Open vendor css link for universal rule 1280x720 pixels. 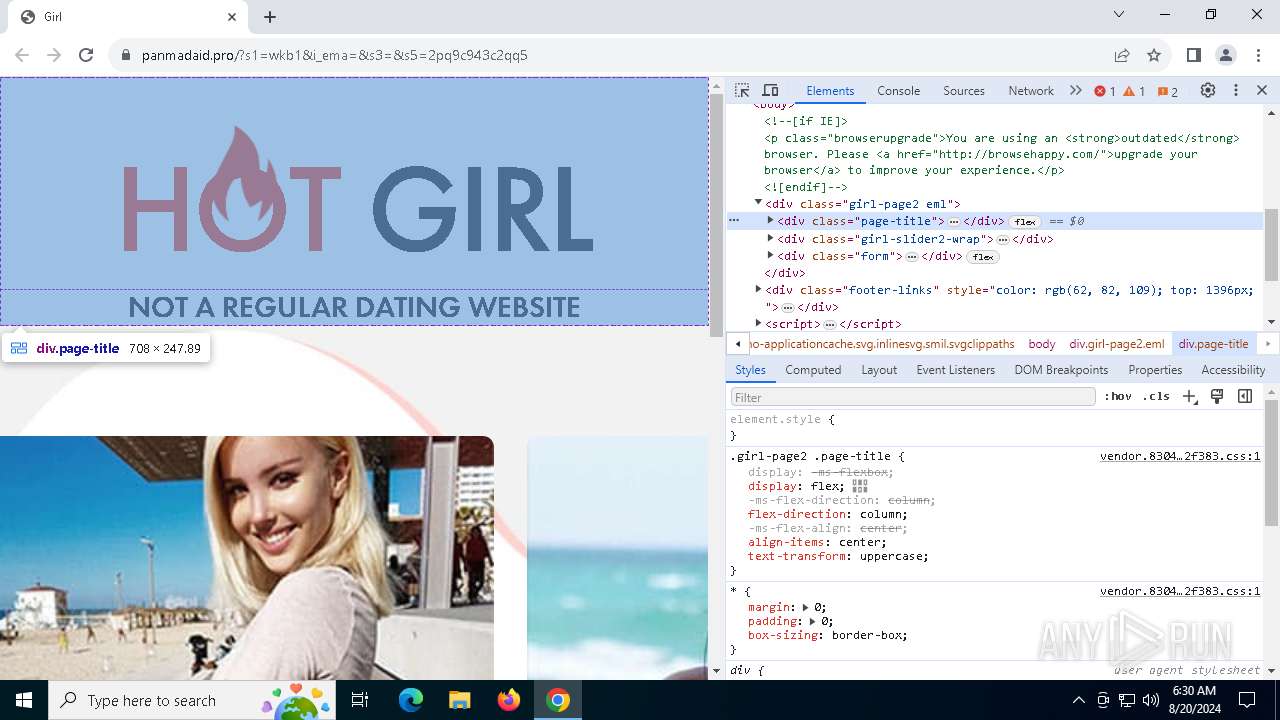pos(1180,591)
